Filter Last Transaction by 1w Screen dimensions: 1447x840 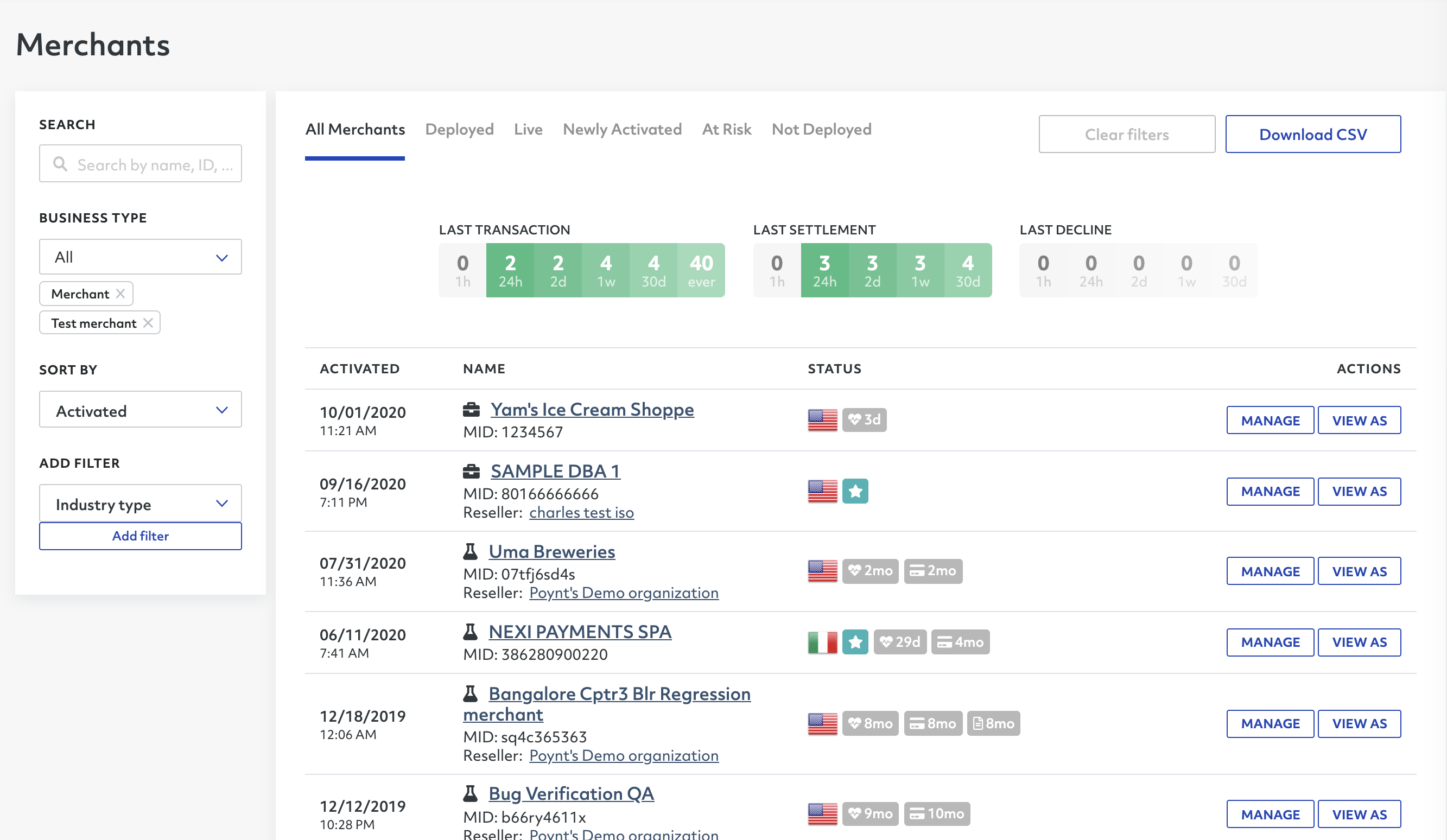tap(606, 270)
